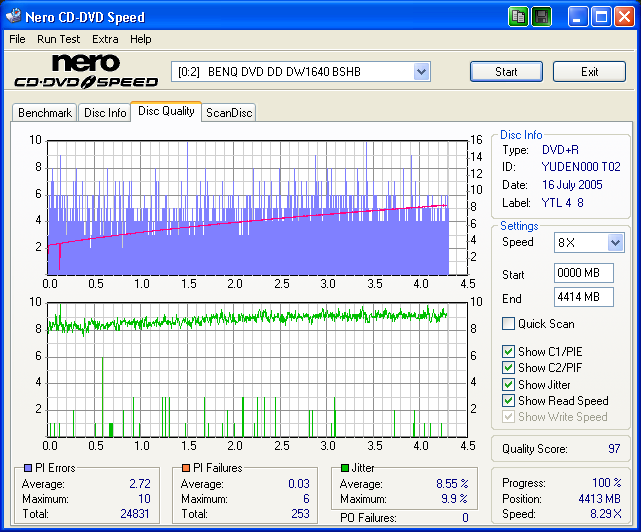Disable Show Read Speed checkbox
Image resolution: width=641 pixels, height=532 pixels.
509,401
